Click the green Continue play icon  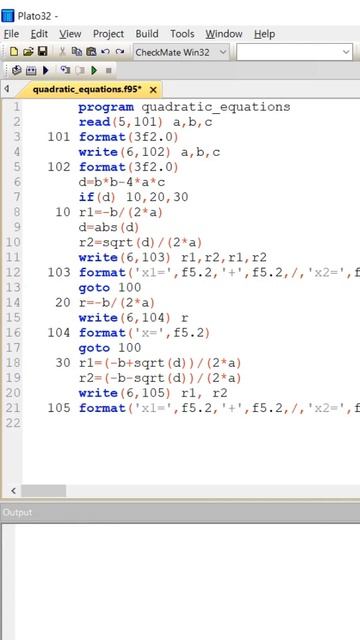(x=94, y=70)
